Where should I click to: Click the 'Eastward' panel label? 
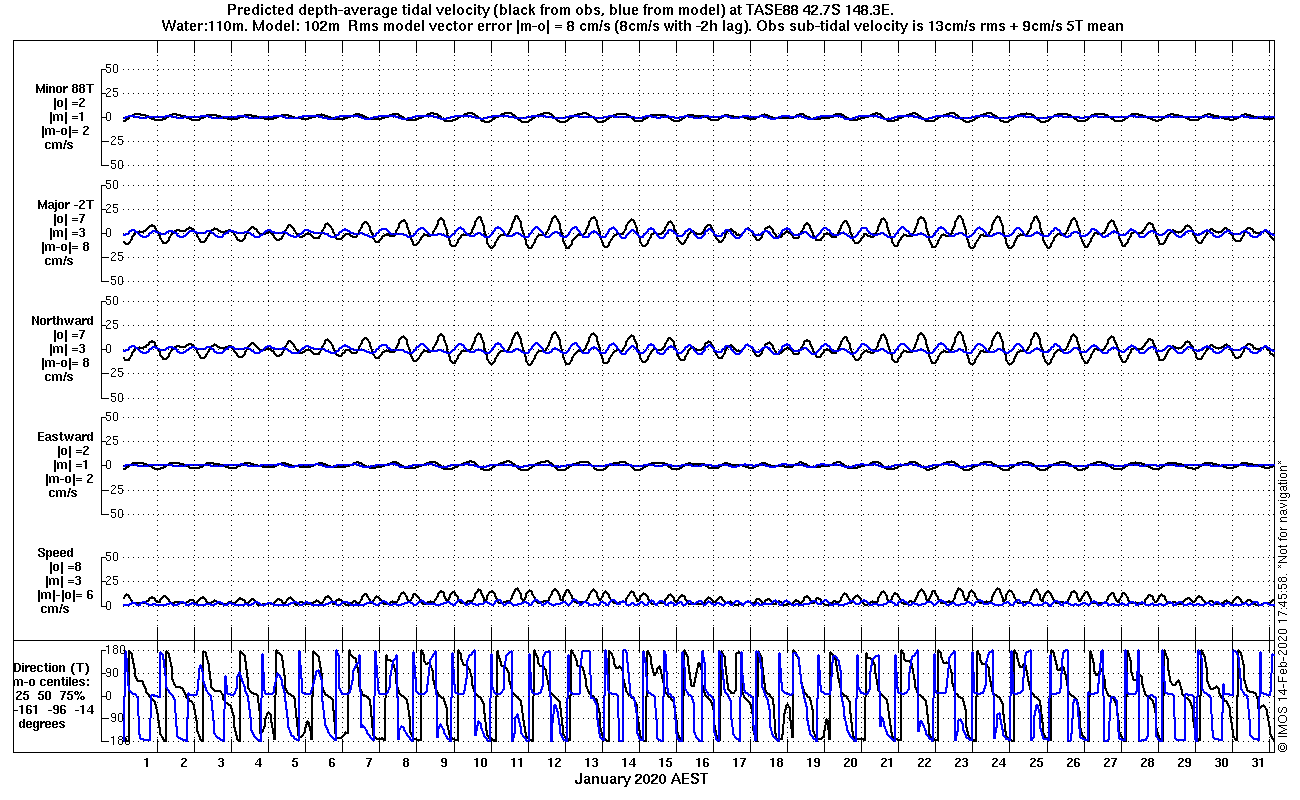pos(66,437)
